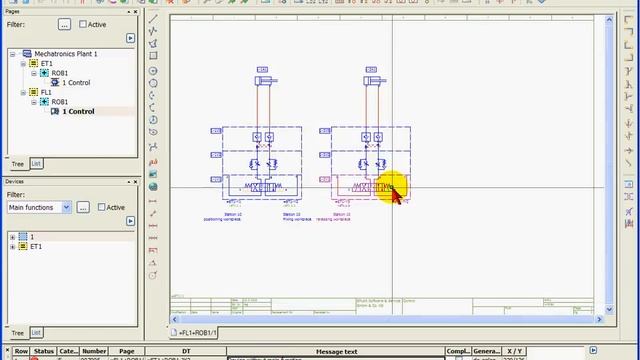Open the Main functions filter dropdown
The image size is (640, 360).
pos(66,207)
